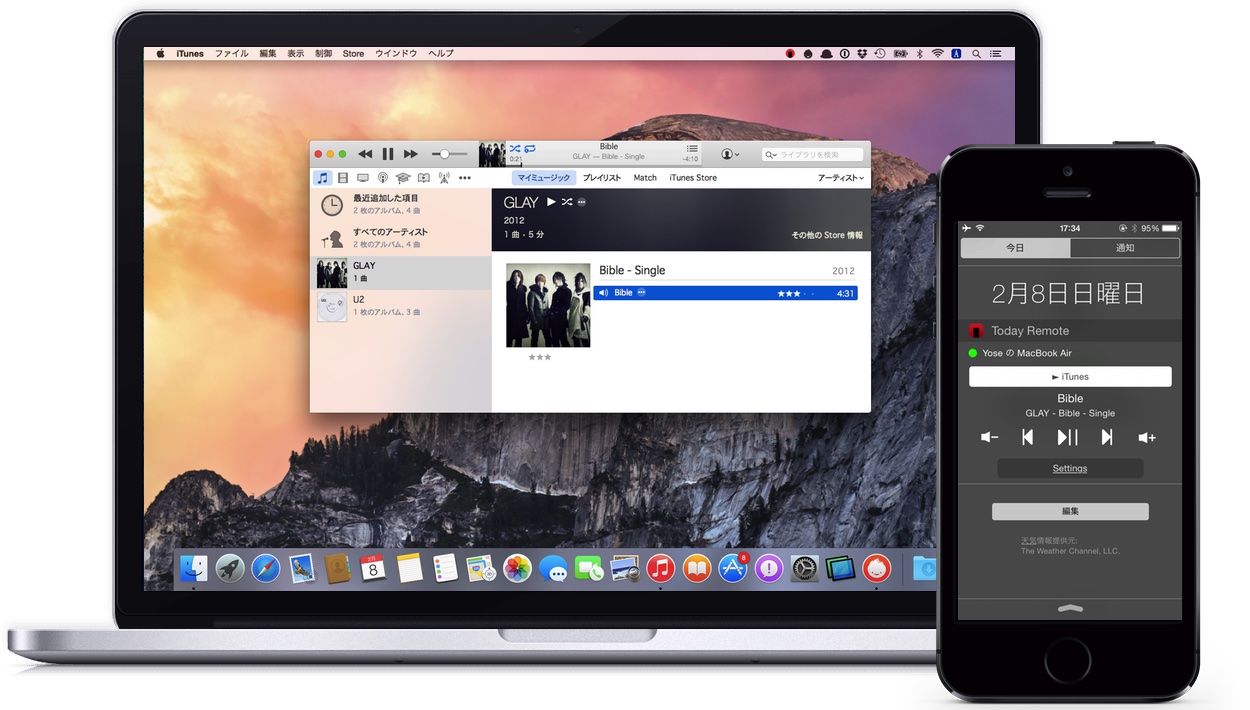This screenshot has width=1250, height=710.
Task: Shuffle GLAY songs in the artist header
Action: (x=566, y=202)
